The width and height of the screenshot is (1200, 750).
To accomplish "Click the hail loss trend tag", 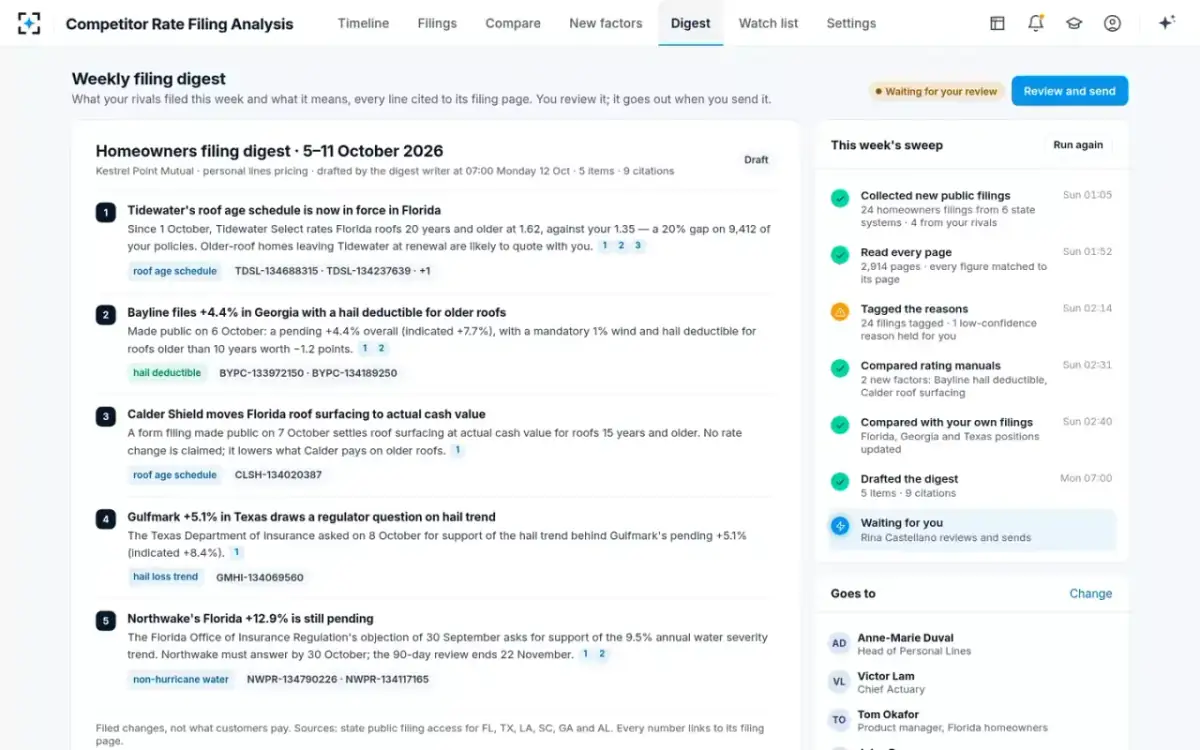I will pyautogui.click(x=166, y=577).
